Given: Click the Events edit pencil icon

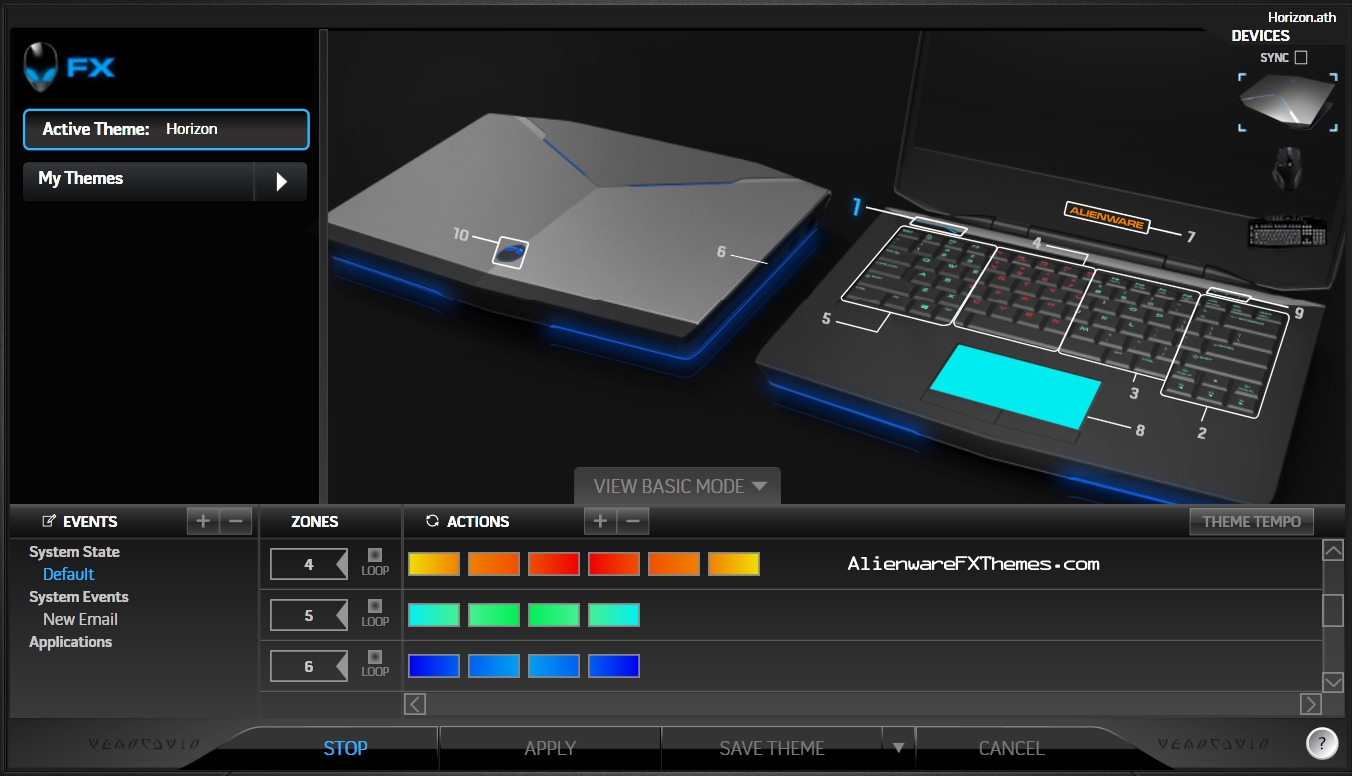Looking at the screenshot, I should tap(48, 521).
